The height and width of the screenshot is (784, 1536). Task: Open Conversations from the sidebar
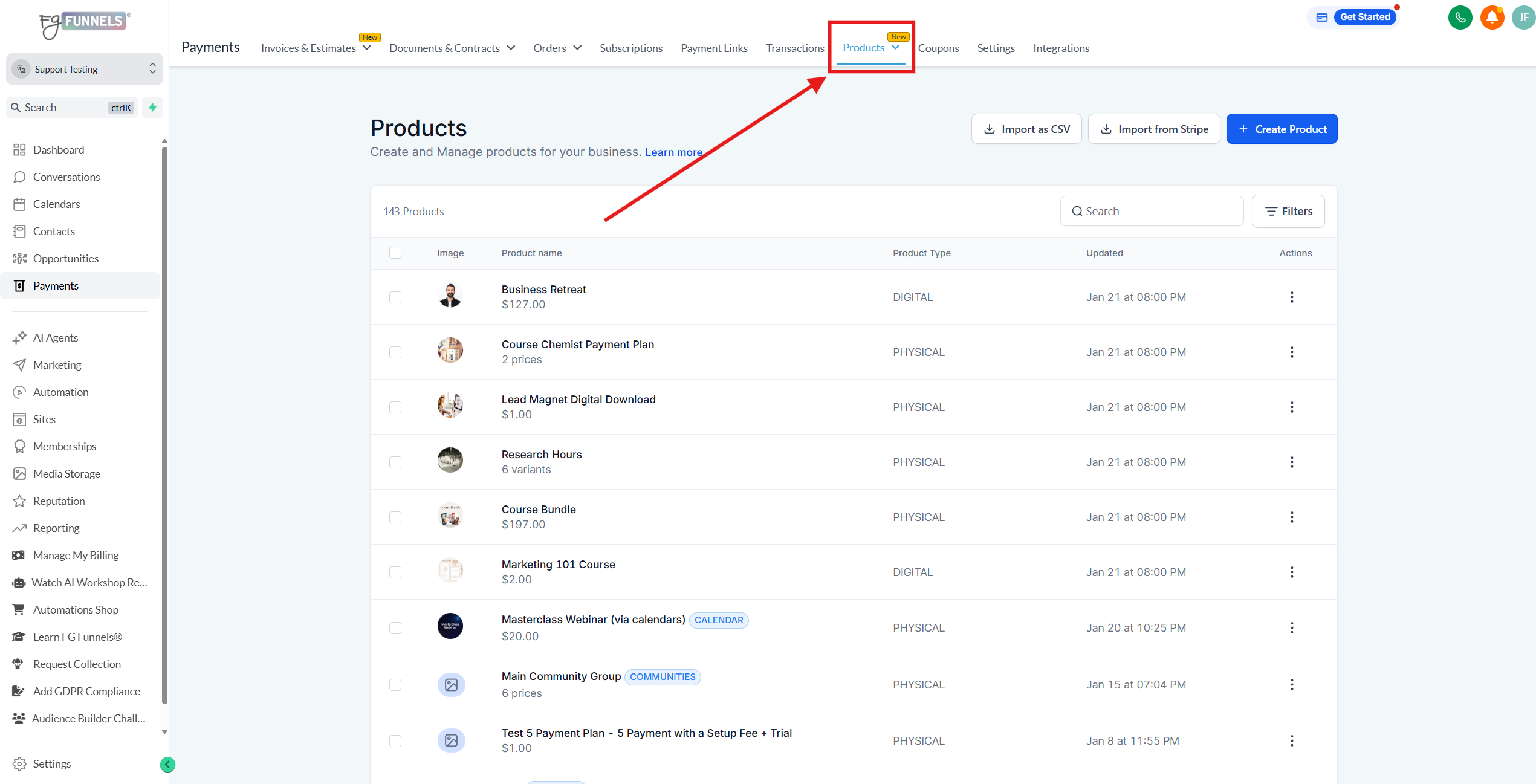[66, 177]
